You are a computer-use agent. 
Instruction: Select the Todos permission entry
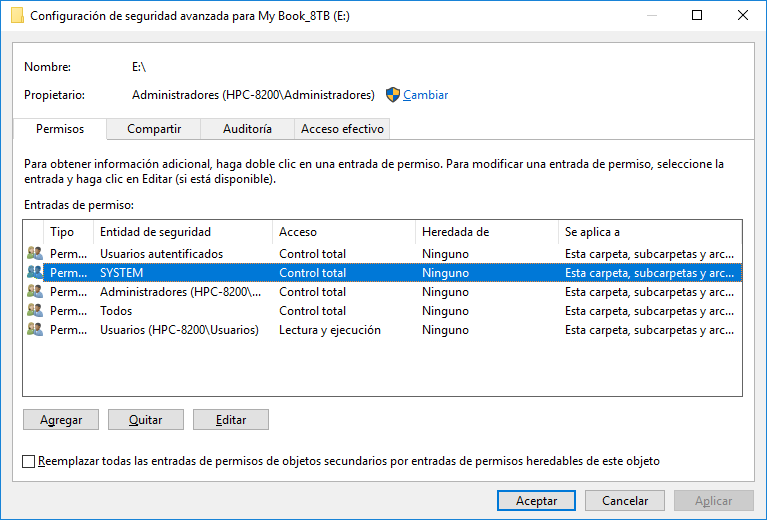point(383,311)
